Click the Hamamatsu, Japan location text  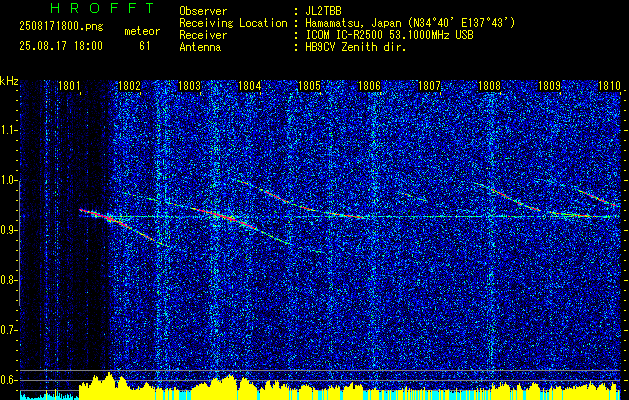coord(410,23)
